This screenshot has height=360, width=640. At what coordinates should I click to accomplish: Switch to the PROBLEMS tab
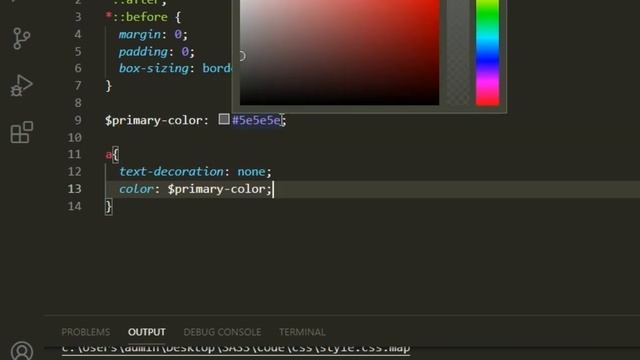86,332
